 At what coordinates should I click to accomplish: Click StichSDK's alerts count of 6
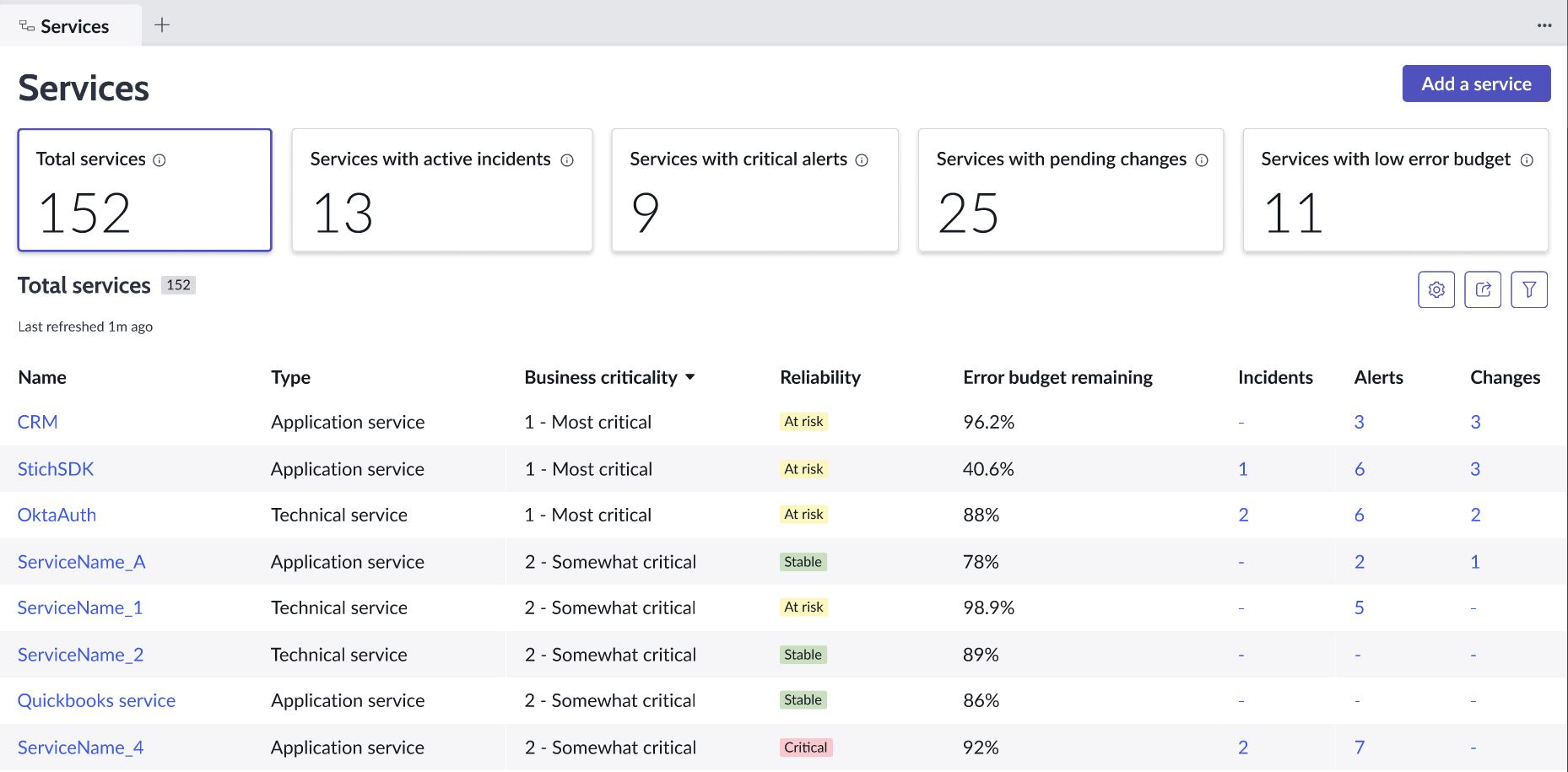tap(1359, 468)
